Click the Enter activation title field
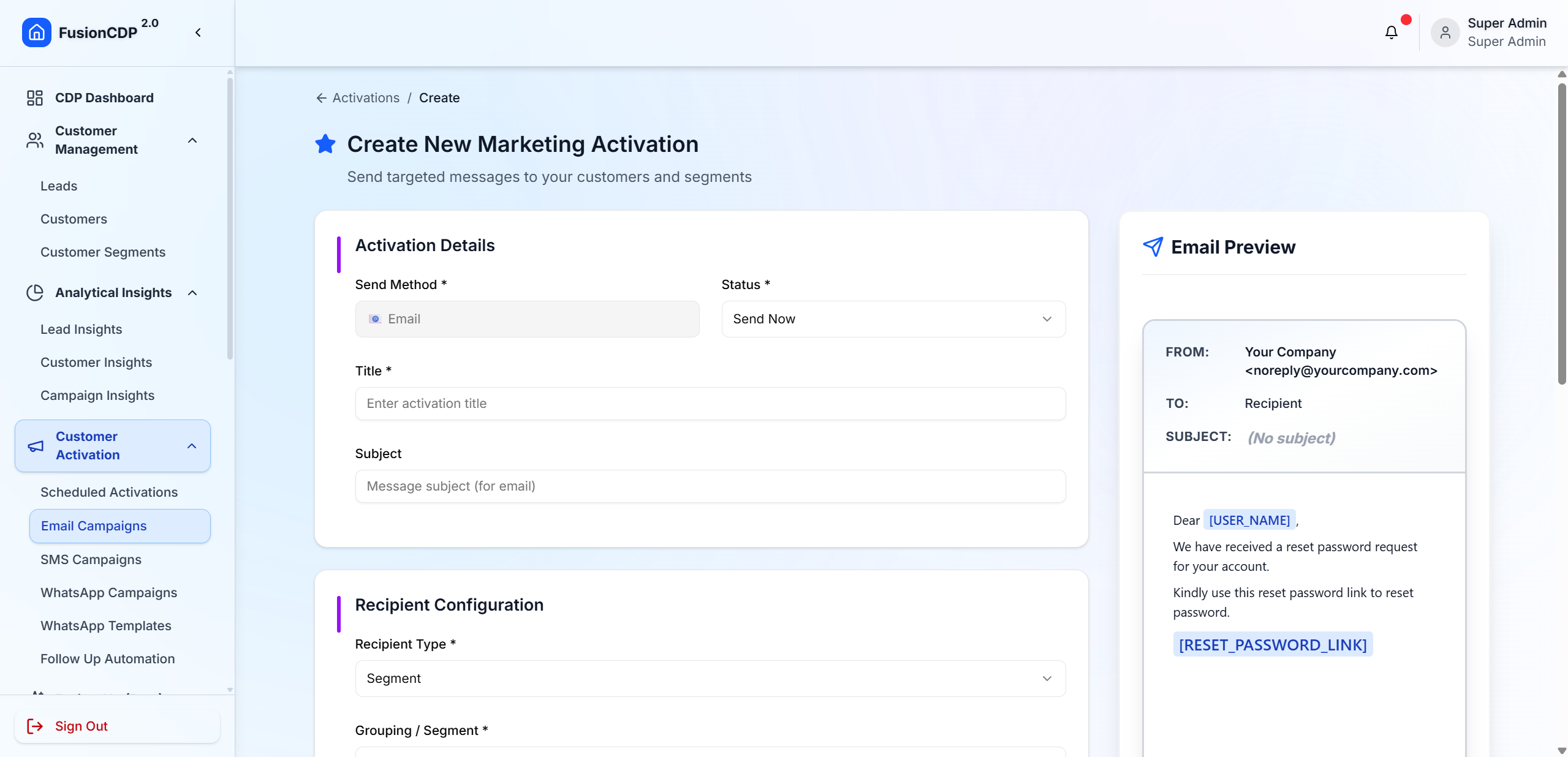Viewport: 1568px width, 757px height. 710,404
